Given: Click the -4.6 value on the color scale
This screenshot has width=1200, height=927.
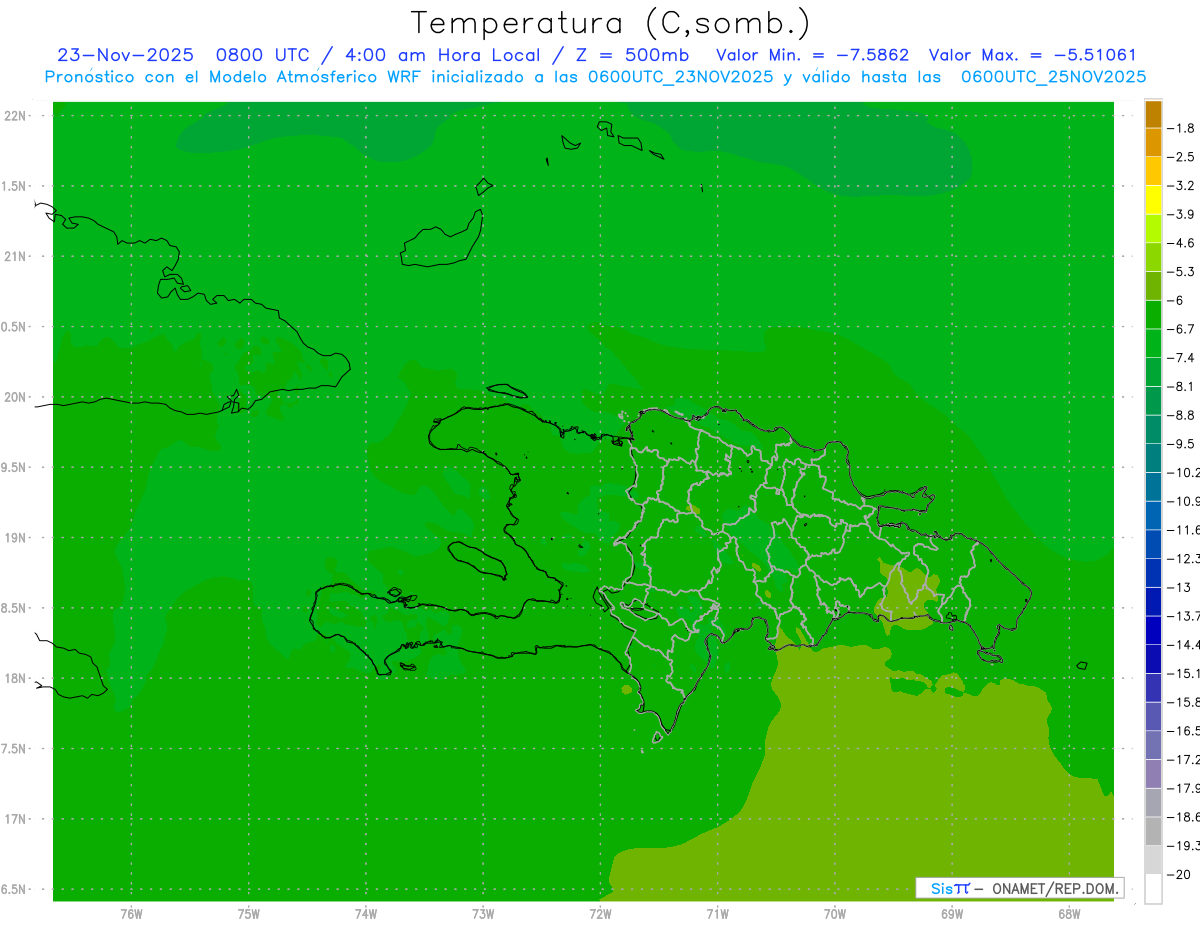Looking at the screenshot, I should (1181, 243).
